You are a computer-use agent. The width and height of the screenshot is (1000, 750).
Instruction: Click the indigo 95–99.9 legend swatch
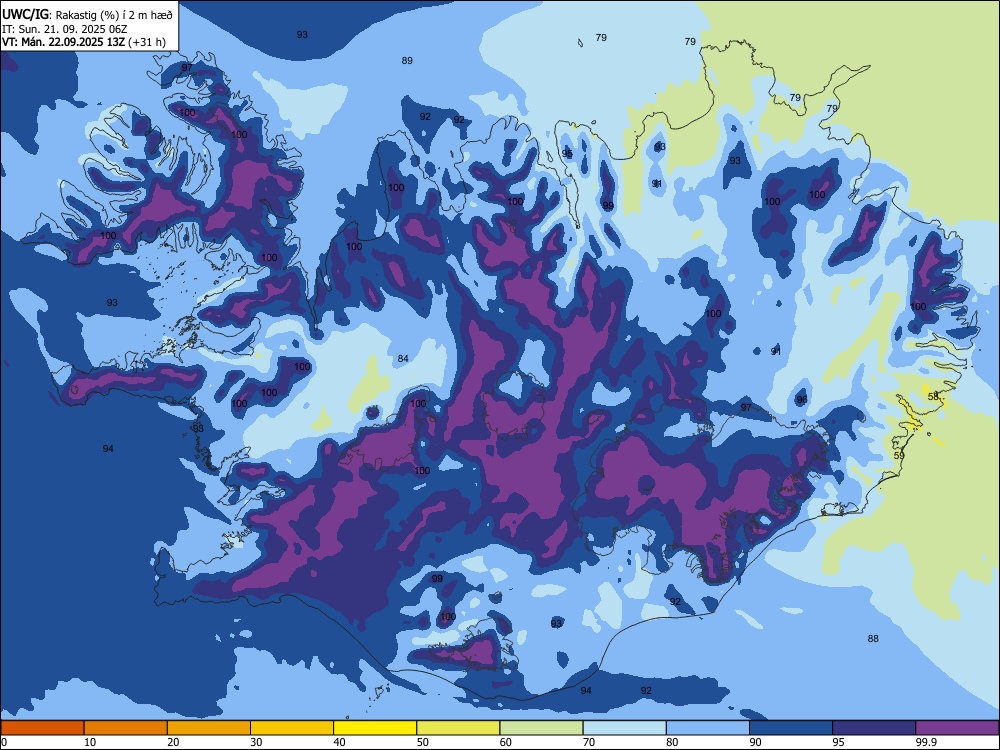[x=874, y=728]
